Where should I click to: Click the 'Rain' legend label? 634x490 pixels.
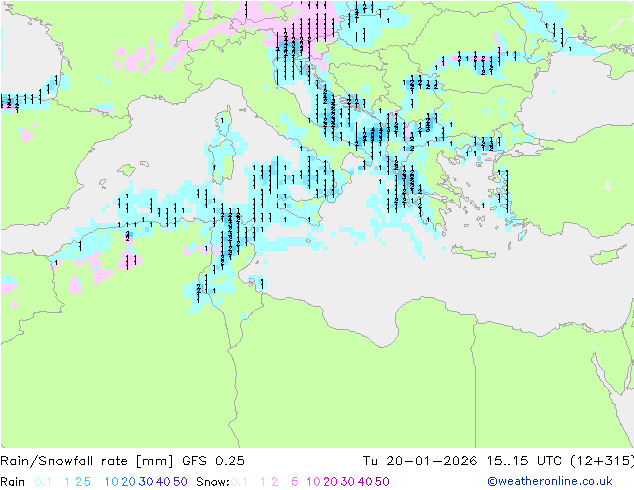click(13, 482)
